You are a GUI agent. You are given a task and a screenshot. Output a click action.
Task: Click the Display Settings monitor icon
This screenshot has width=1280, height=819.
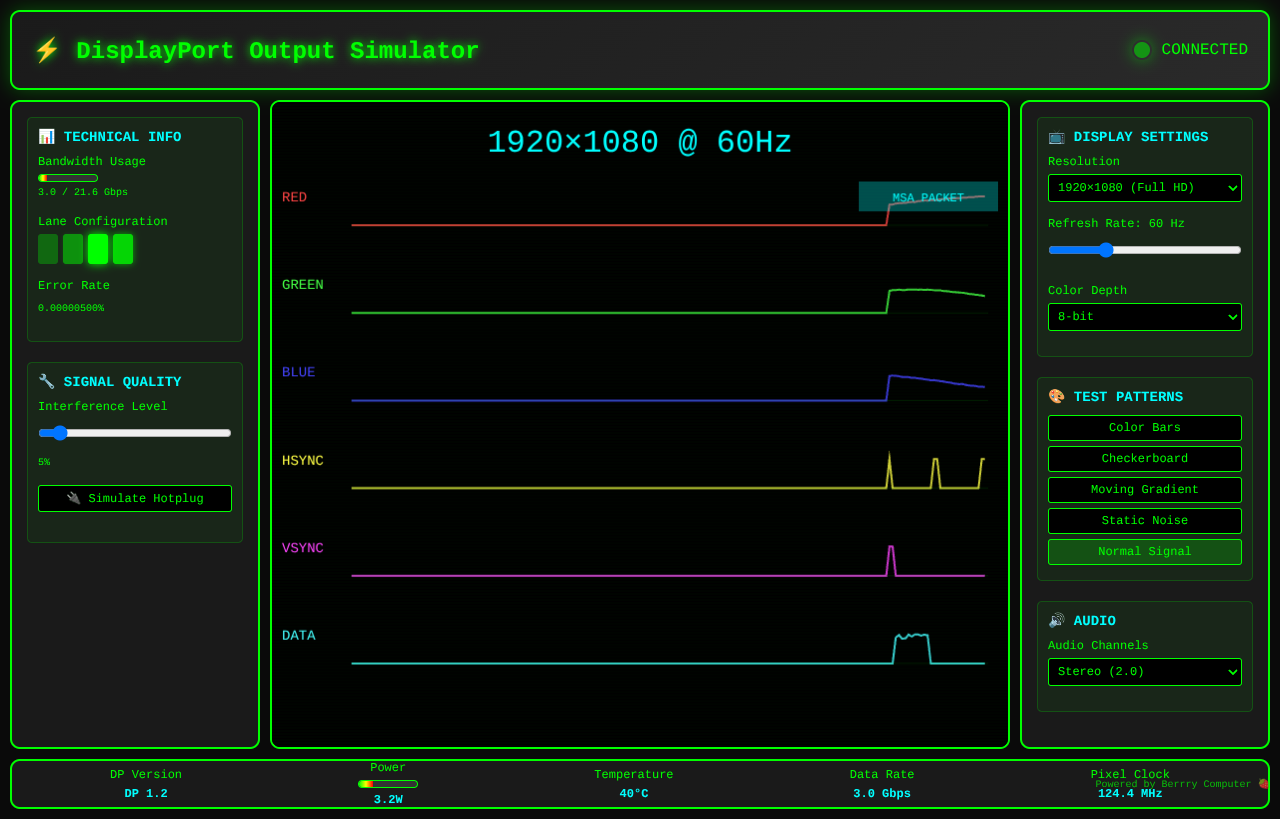click(x=1056, y=136)
